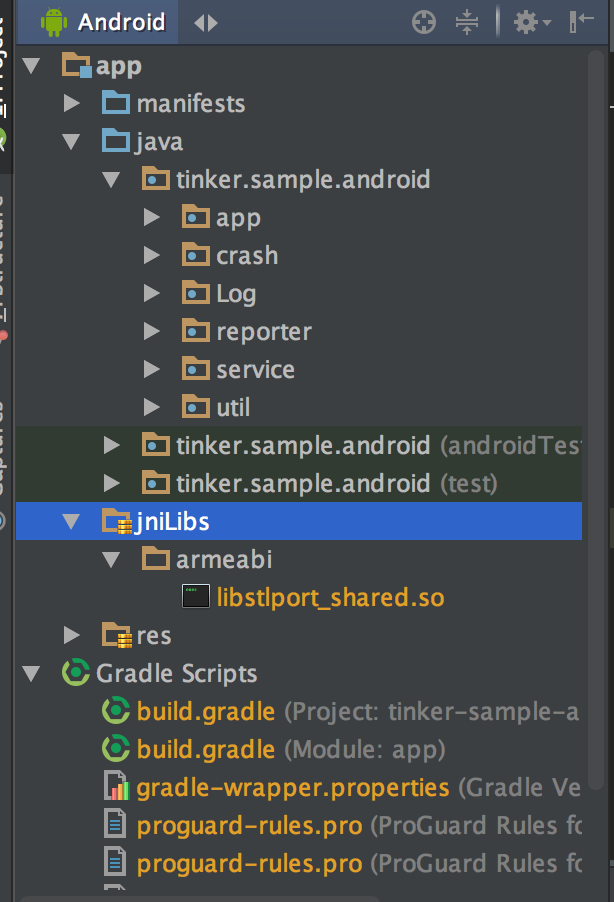Open the gear settings menu
Screen dimensions: 614x902
[x=532, y=23]
